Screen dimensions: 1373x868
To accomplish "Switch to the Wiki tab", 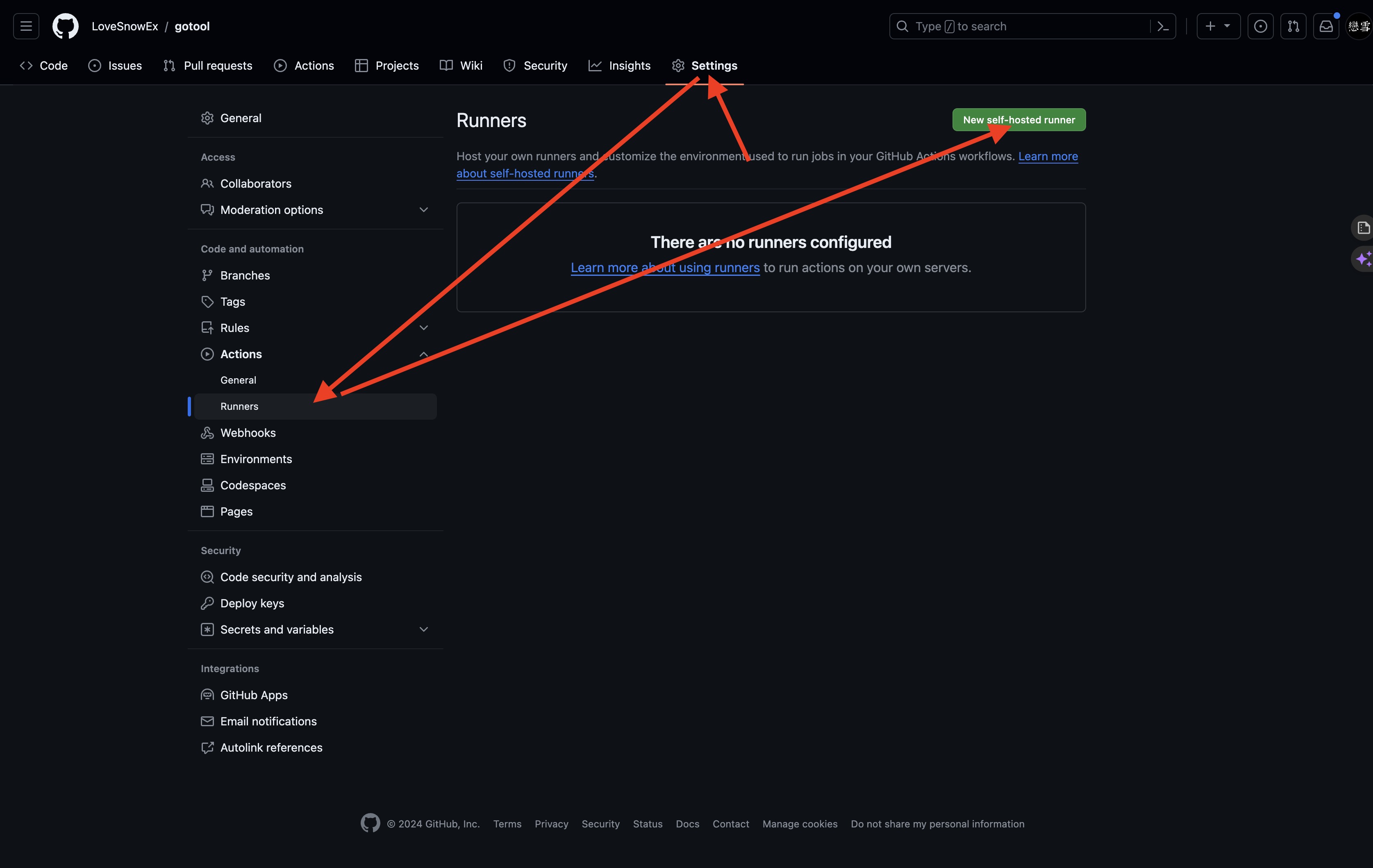I will click(461, 66).
